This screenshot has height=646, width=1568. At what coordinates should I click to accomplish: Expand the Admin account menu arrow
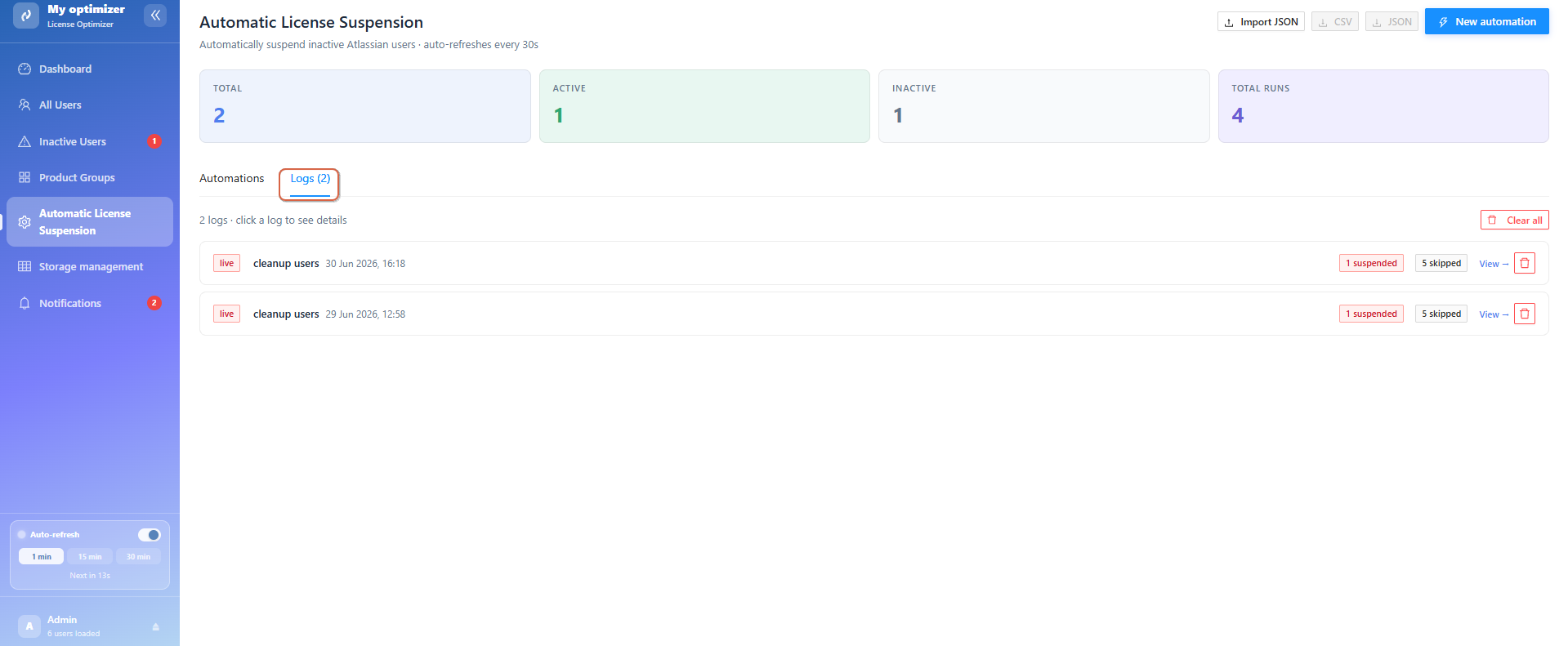[155, 626]
